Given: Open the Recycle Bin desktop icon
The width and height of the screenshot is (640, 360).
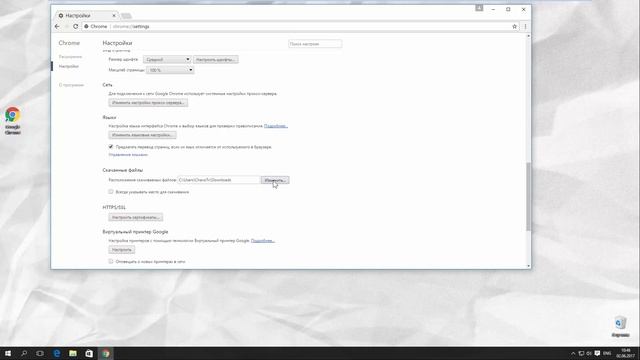Looking at the screenshot, I should pos(620,327).
